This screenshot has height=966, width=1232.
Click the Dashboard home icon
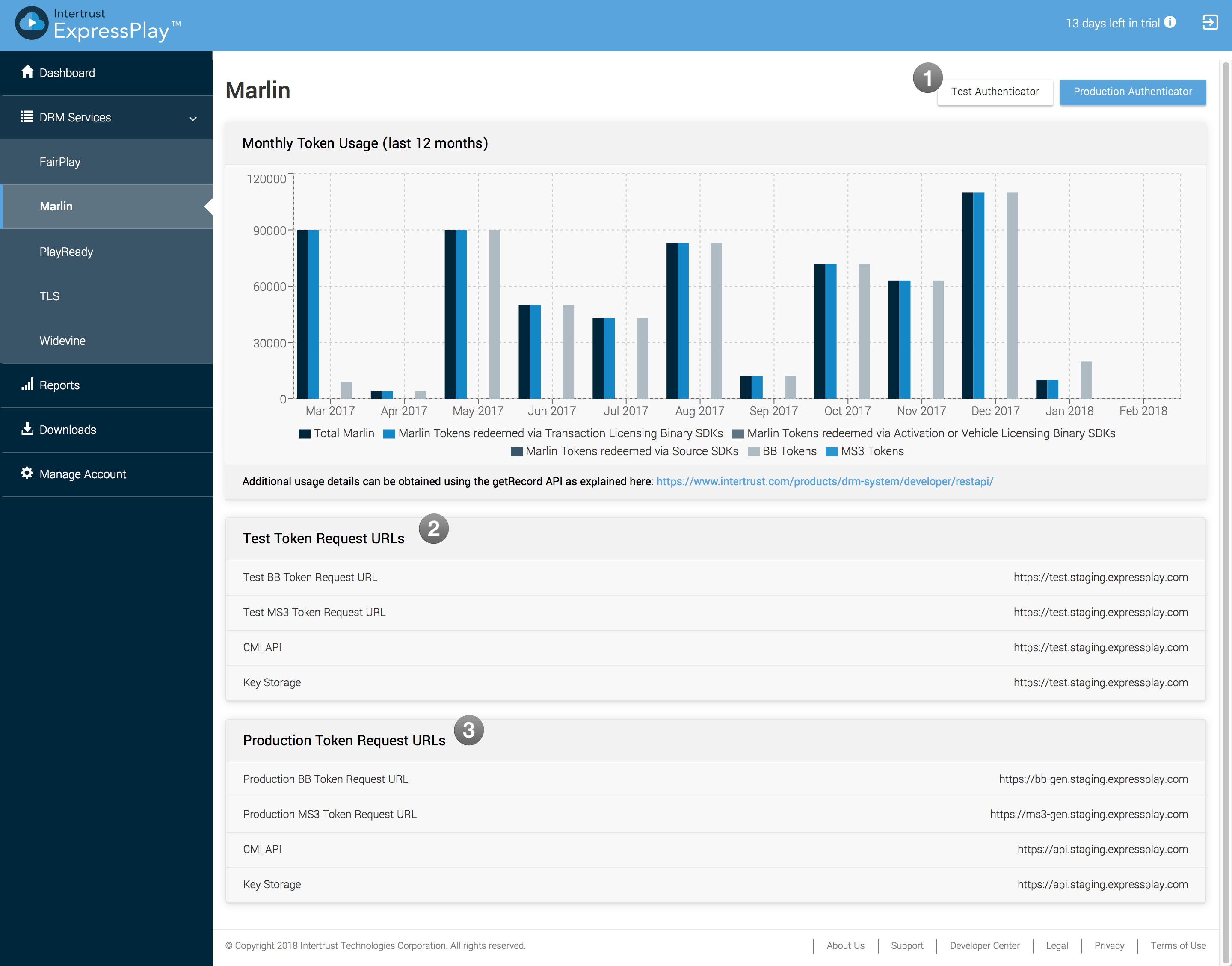(27, 72)
